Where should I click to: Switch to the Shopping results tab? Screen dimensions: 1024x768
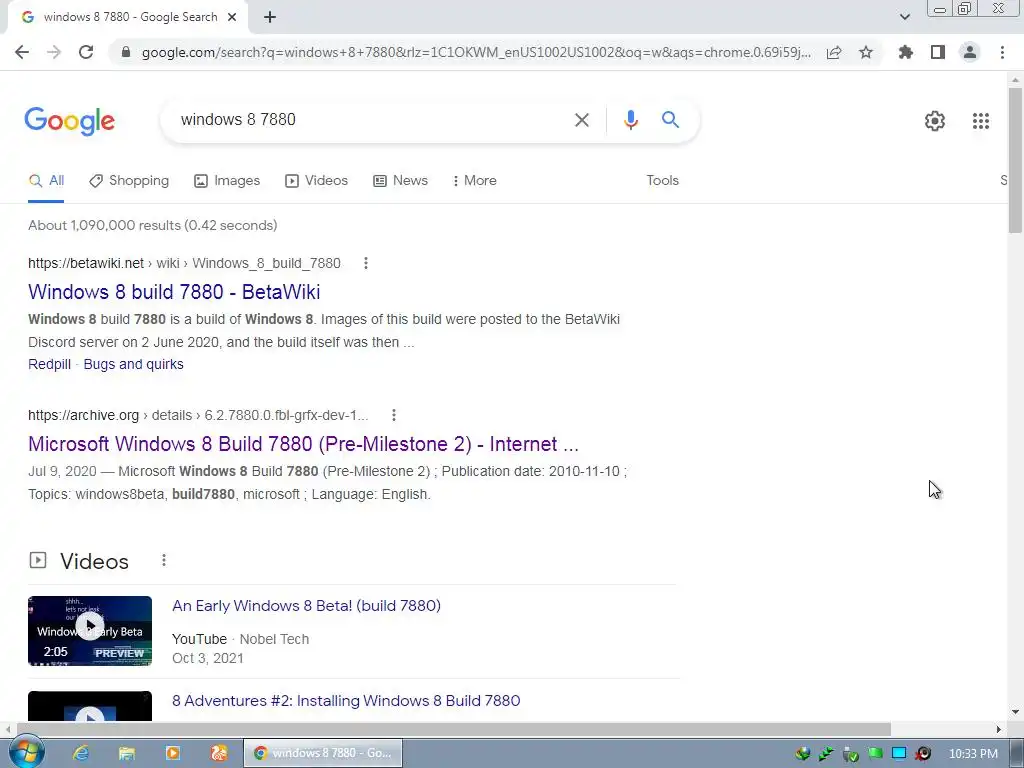(x=129, y=181)
